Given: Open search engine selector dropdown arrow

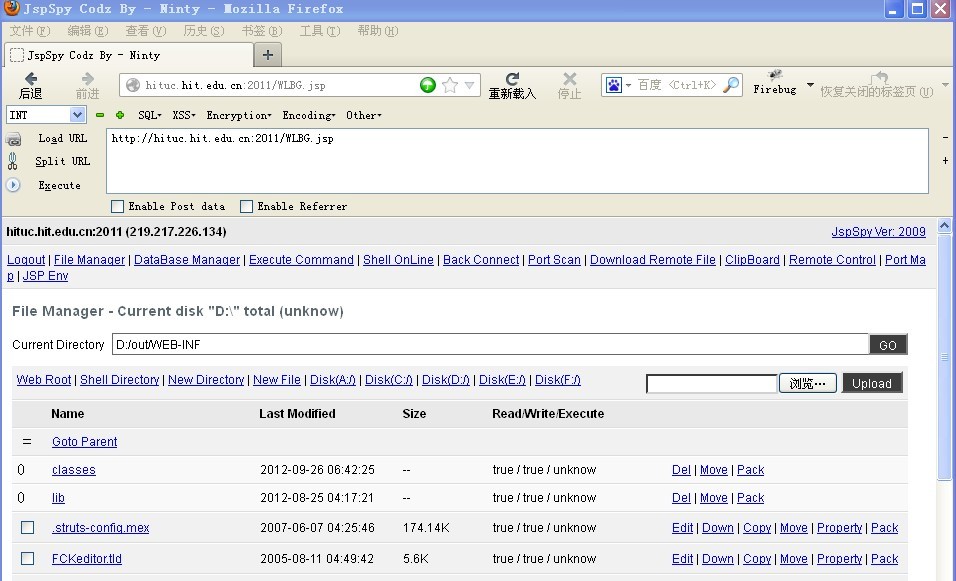Looking at the screenshot, I should point(628,85).
